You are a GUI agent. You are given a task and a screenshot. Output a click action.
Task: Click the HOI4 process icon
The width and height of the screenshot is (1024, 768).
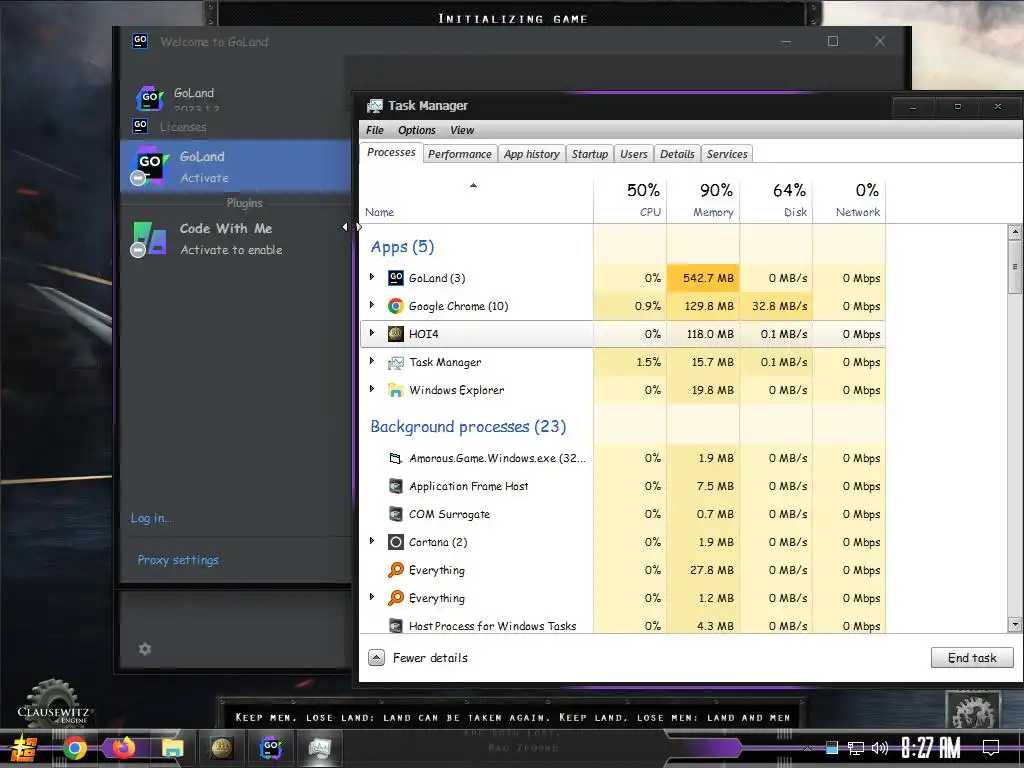coord(396,334)
